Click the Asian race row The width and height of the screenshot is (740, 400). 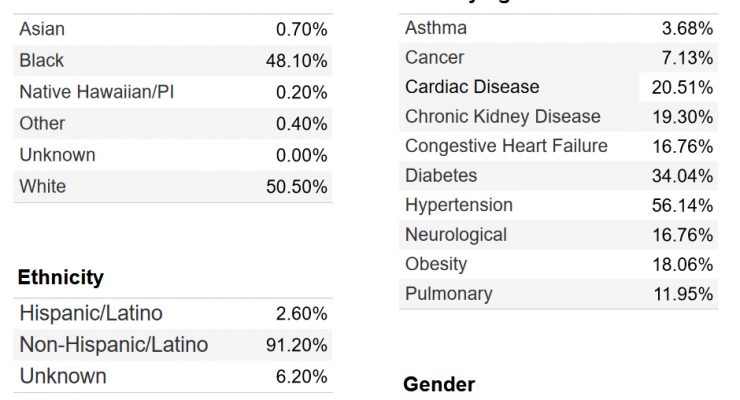(x=173, y=29)
